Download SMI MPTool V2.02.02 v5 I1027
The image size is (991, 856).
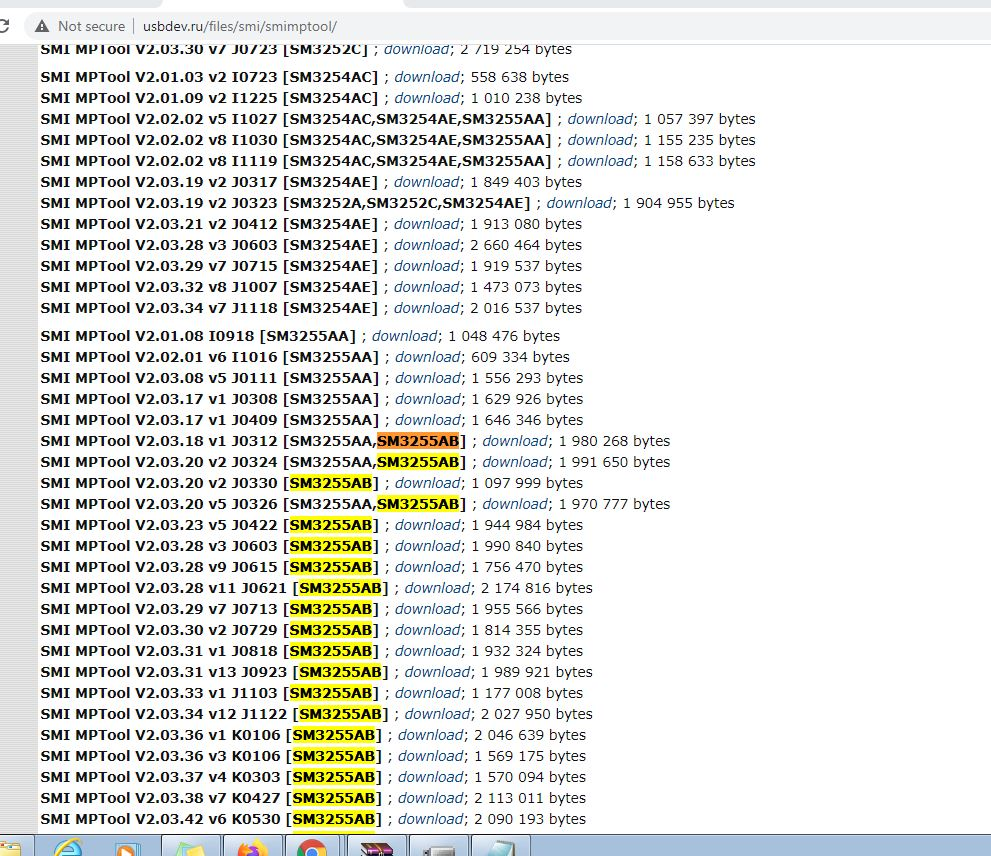click(600, 119)
